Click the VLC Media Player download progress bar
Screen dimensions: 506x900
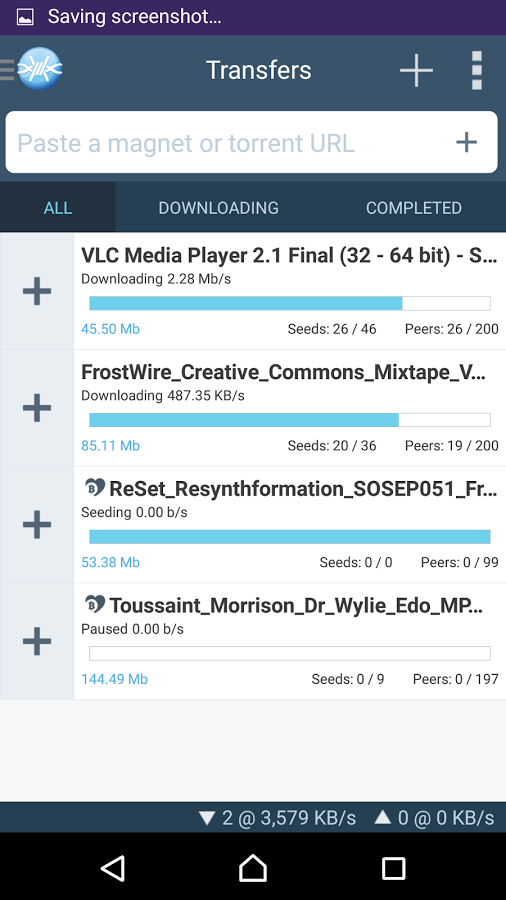point(290,303)
